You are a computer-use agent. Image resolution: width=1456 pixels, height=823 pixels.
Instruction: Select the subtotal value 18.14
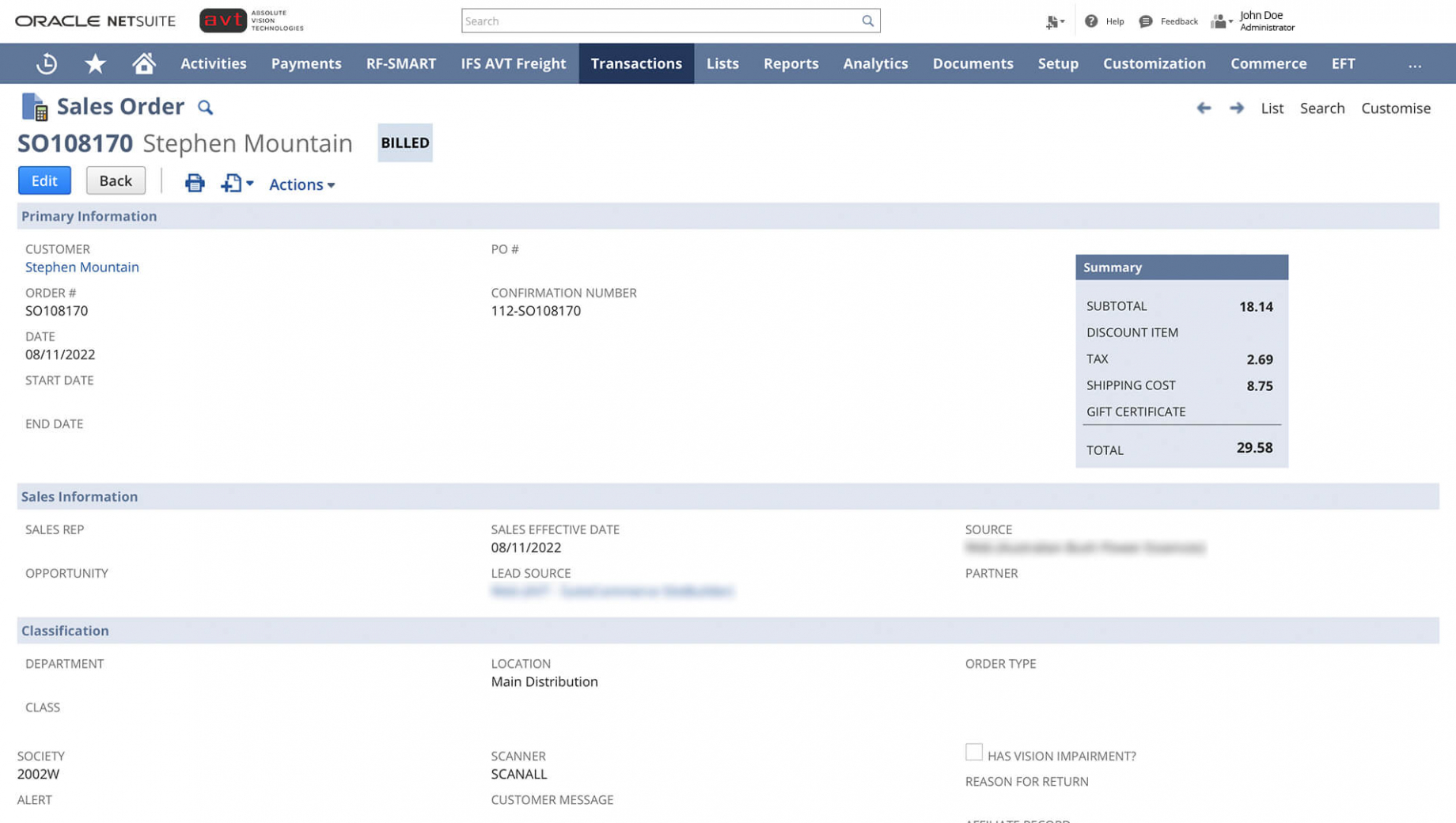click(1256, 307)
